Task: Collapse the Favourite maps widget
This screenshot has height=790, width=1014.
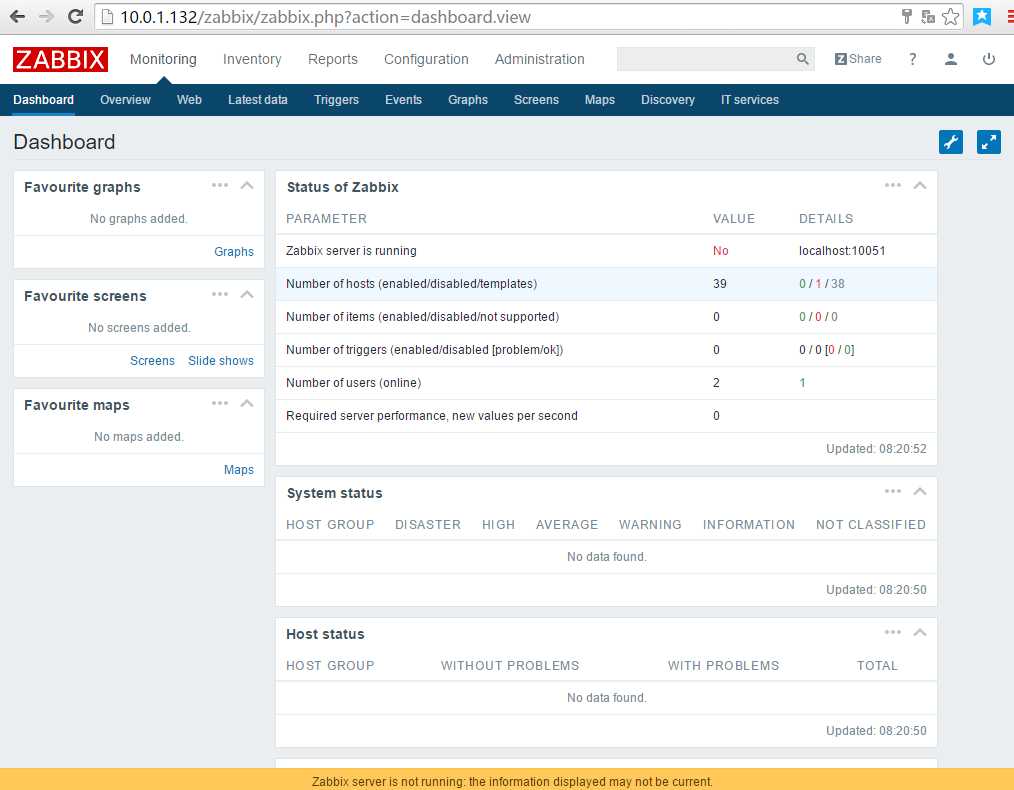Action: 247,403
